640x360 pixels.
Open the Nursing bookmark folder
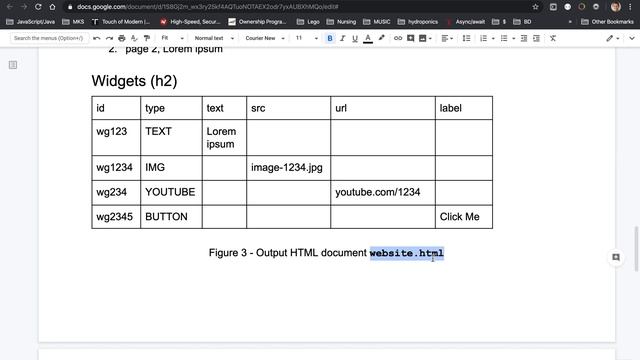[341, 22]
